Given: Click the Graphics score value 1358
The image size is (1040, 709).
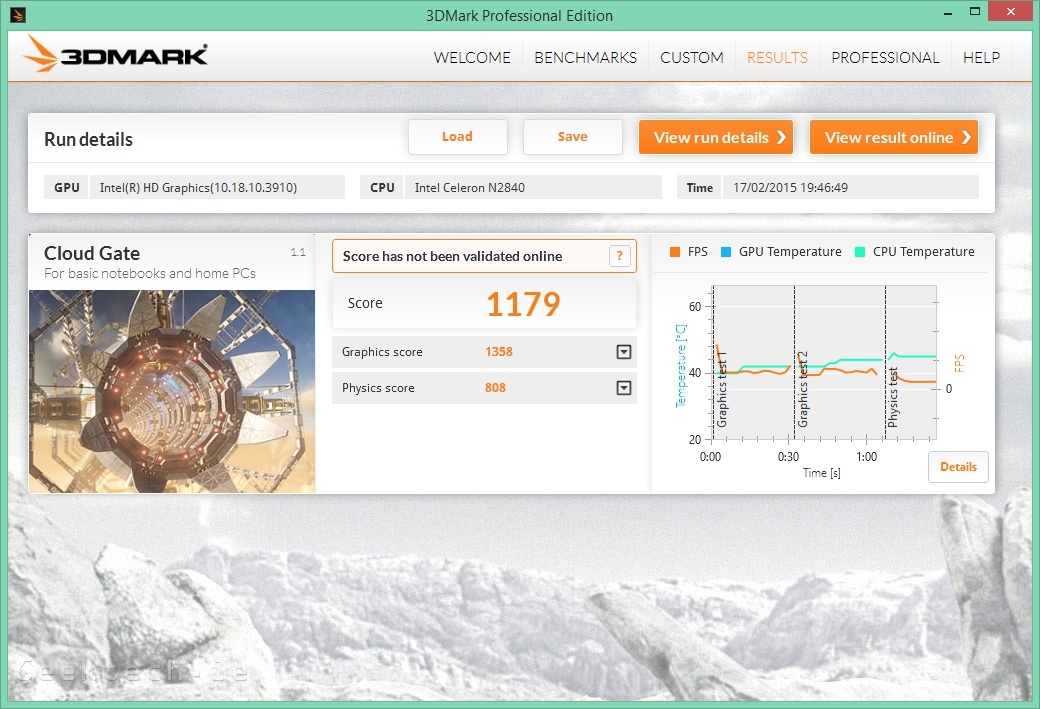Looking at the screenshot, I should 499,352.
